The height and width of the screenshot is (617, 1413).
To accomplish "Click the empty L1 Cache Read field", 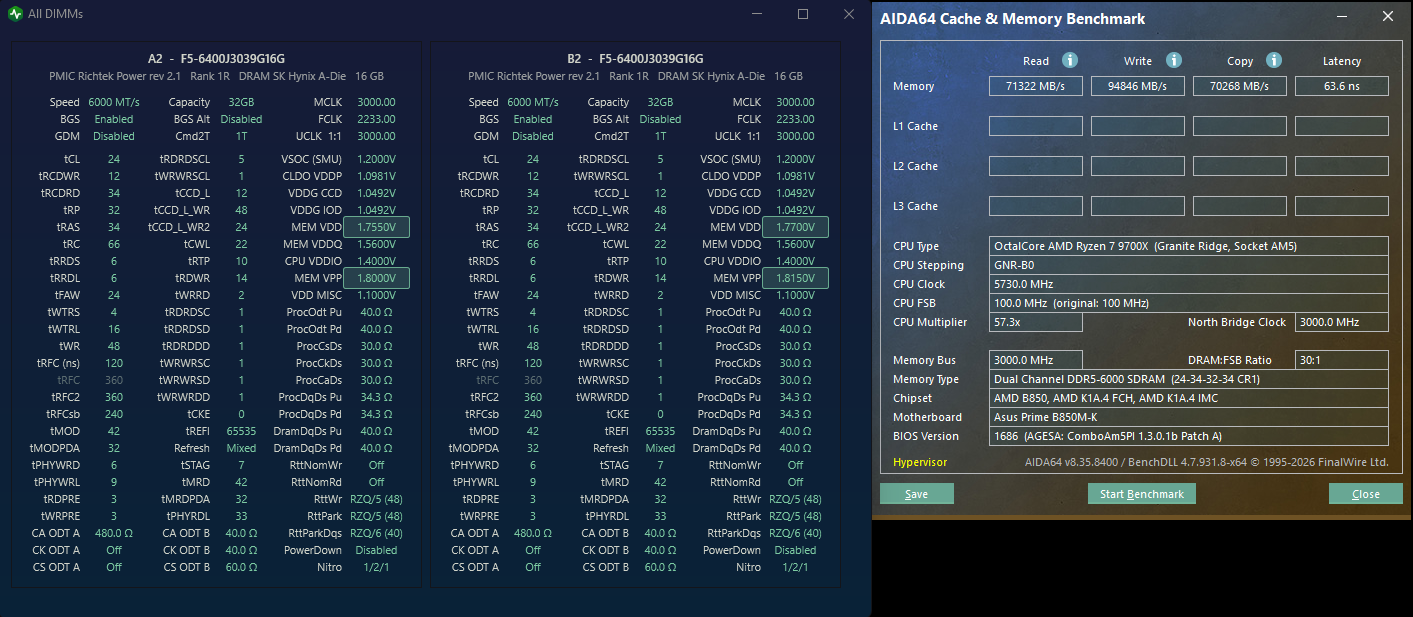I will 1036,126.
